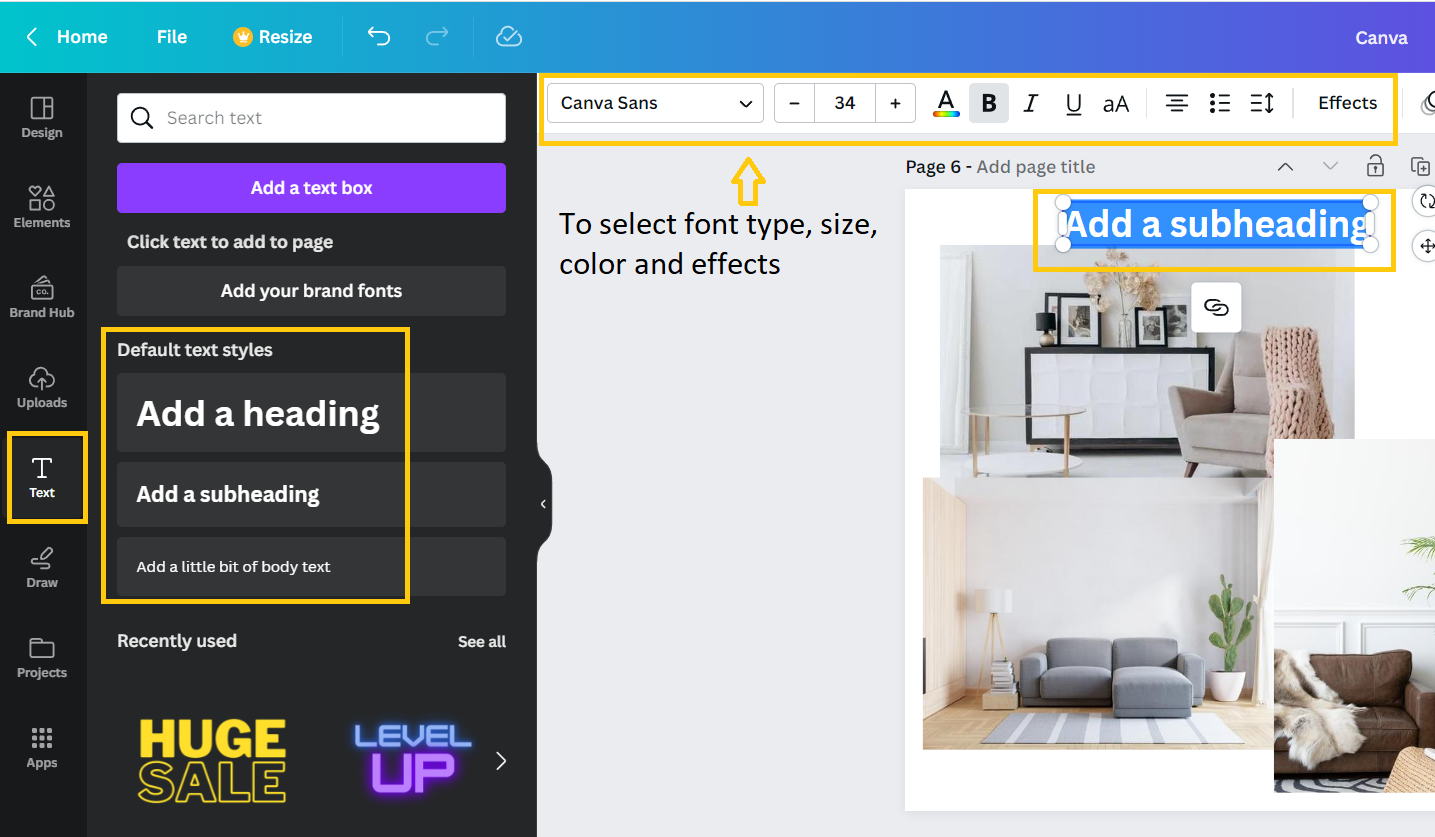1435x837 pixels.
Task: Toggle uppercase text (aA)
Action: pyautogui.click(x=1116, y=103)
